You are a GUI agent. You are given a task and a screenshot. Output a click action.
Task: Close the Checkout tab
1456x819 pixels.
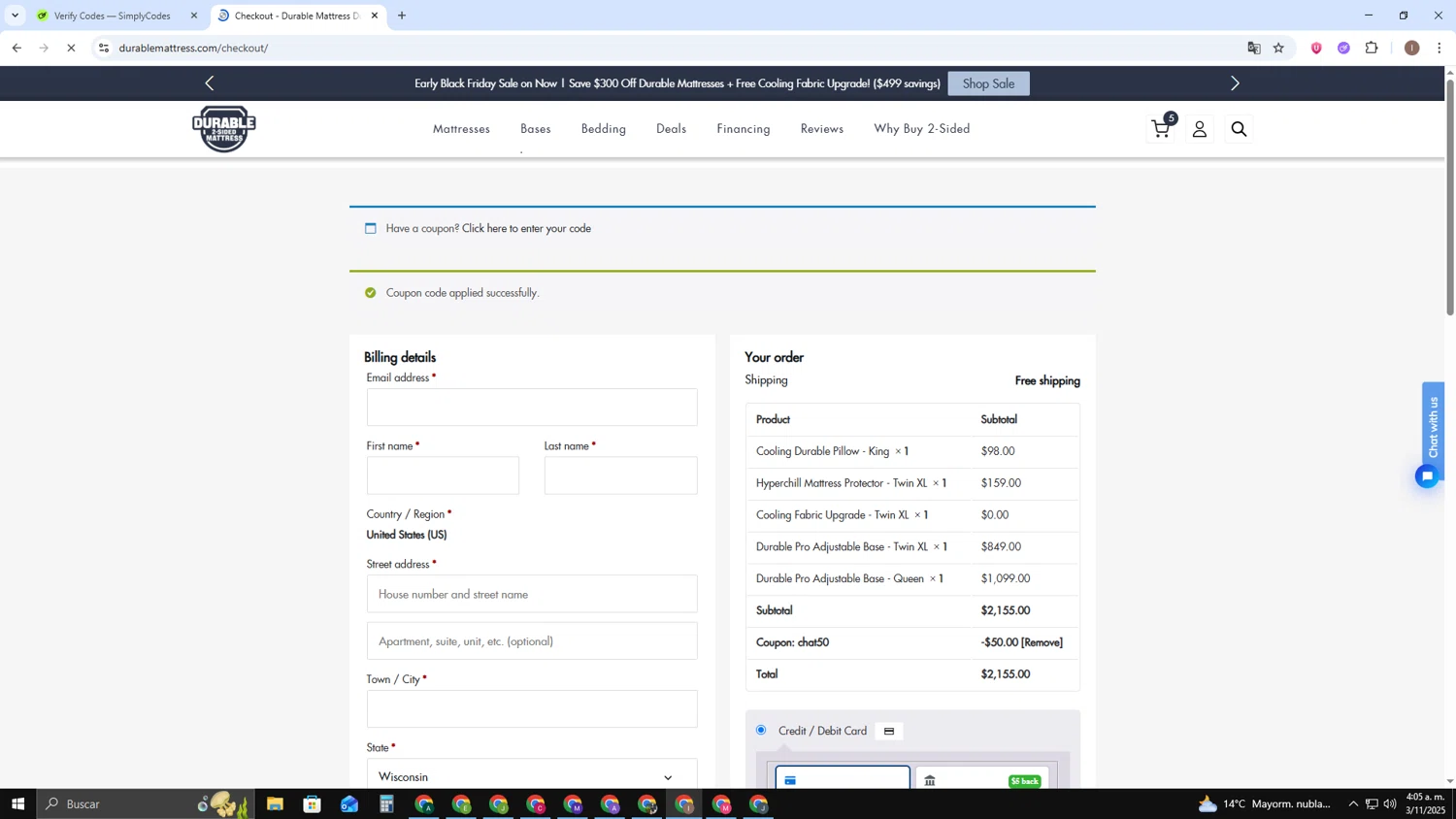(x=375, y=16)
